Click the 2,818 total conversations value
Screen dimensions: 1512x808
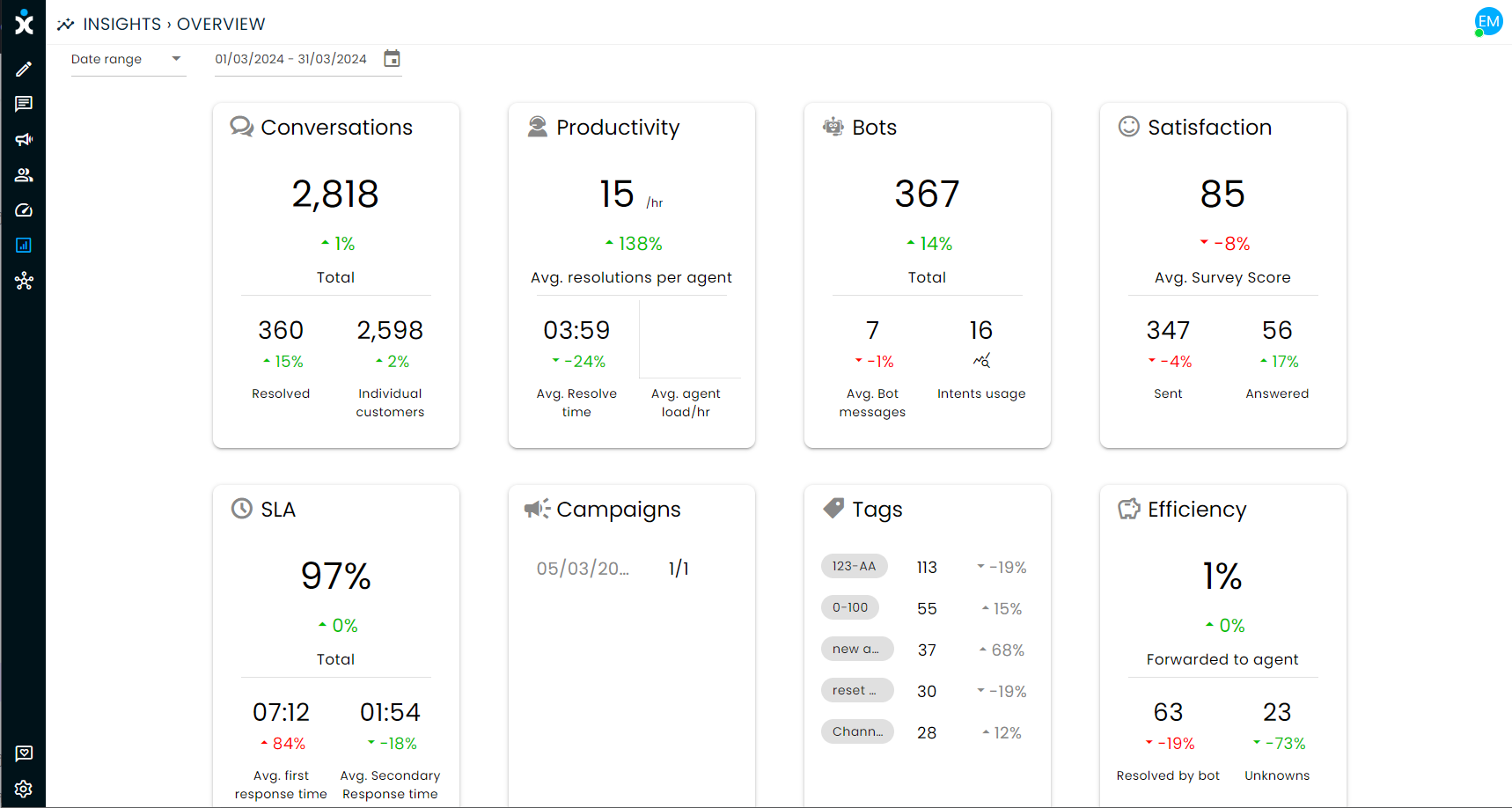click(335, 194)
